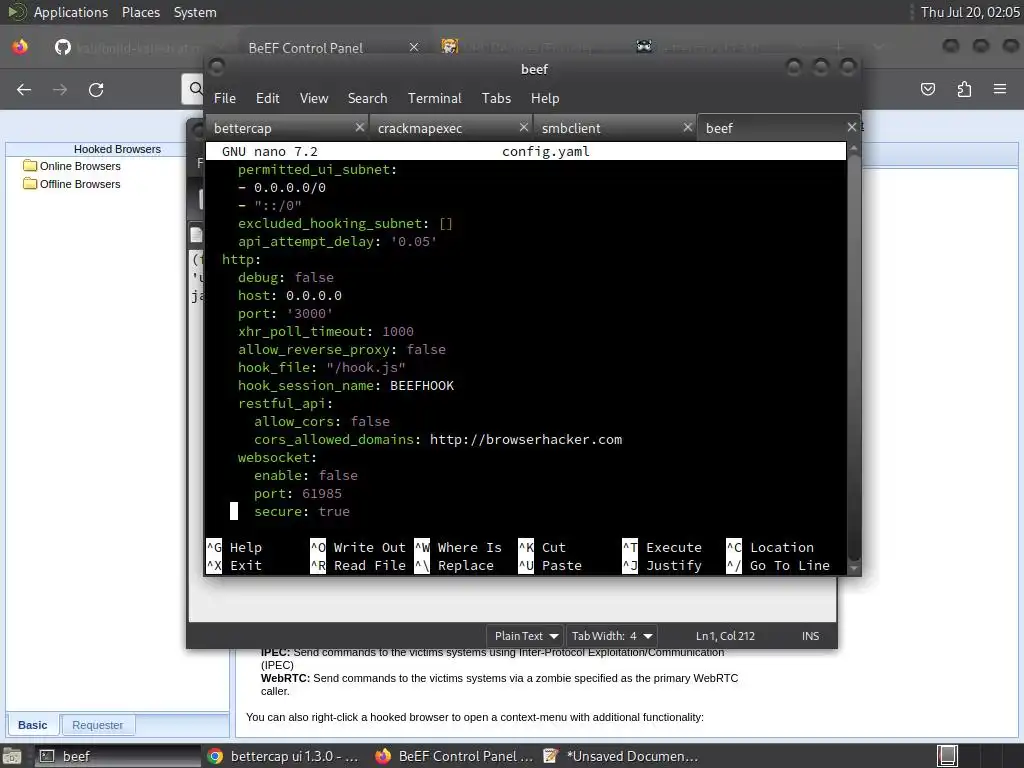This screenshot has width=1024, height=768.
Task: Open the Tabs menu in the terminal
Action: [x=496, y=98]
